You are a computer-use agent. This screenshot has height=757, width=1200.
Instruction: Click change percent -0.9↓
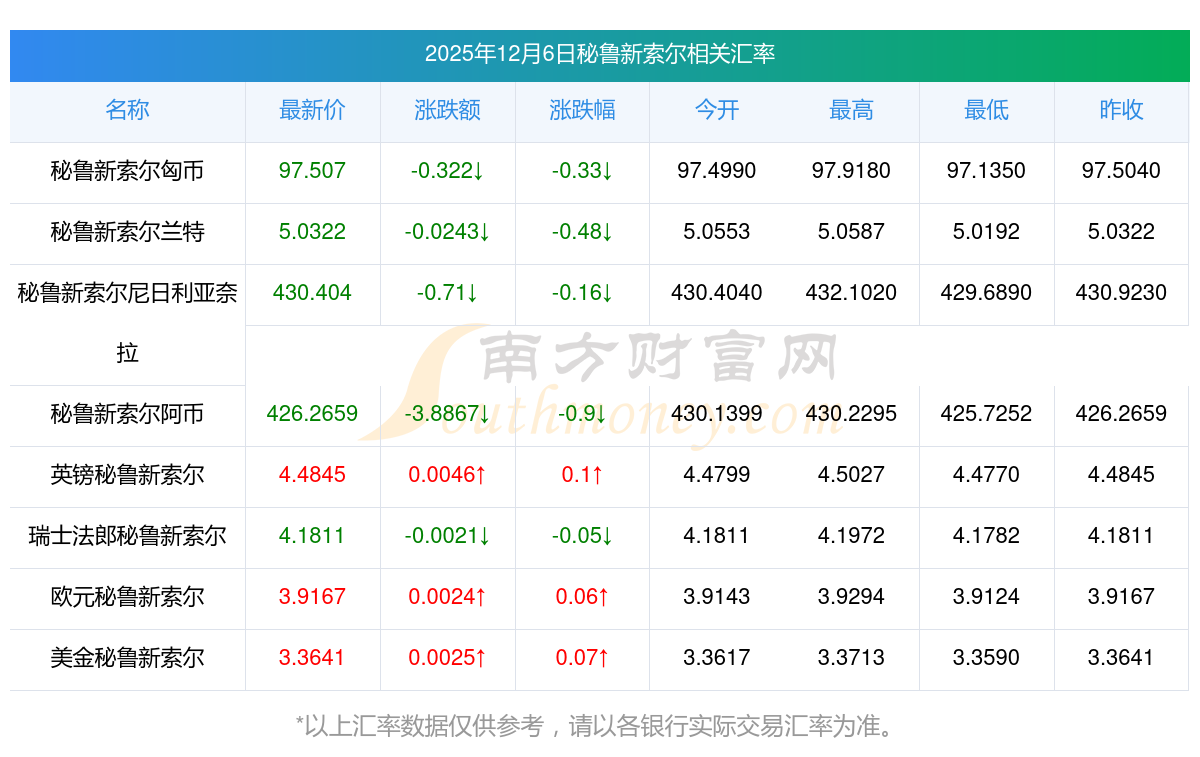582,414
